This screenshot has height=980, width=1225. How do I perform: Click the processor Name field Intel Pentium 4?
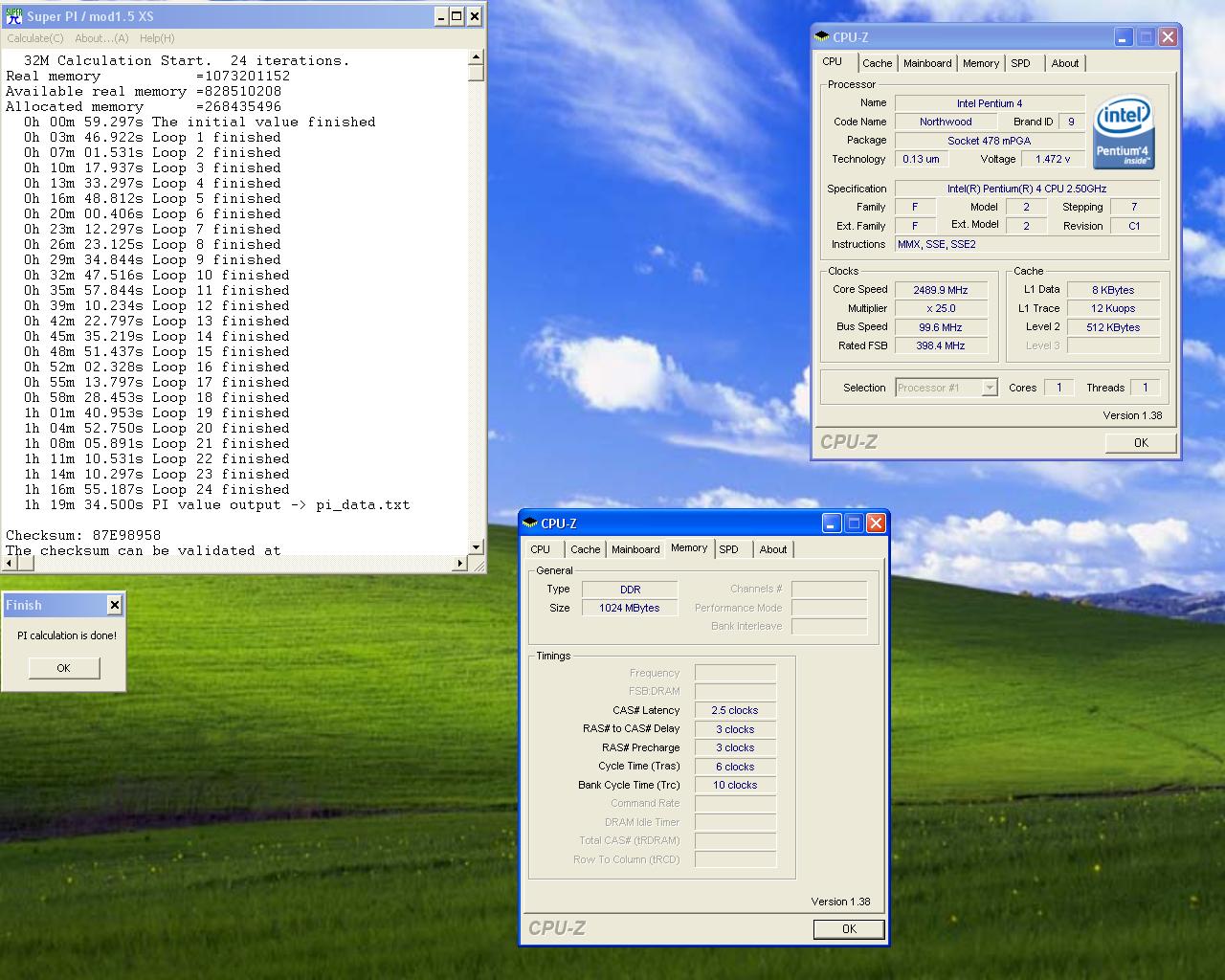click(990, 103)
